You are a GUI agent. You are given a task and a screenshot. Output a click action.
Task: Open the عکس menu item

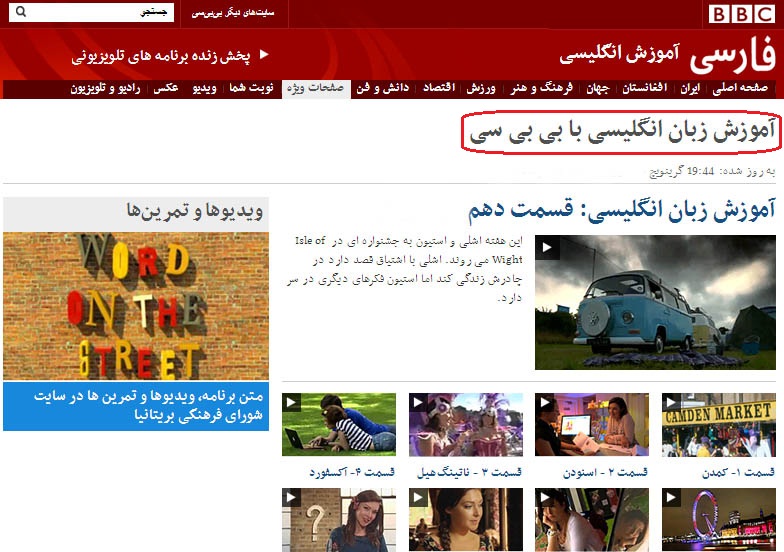(x=166, y=88)
